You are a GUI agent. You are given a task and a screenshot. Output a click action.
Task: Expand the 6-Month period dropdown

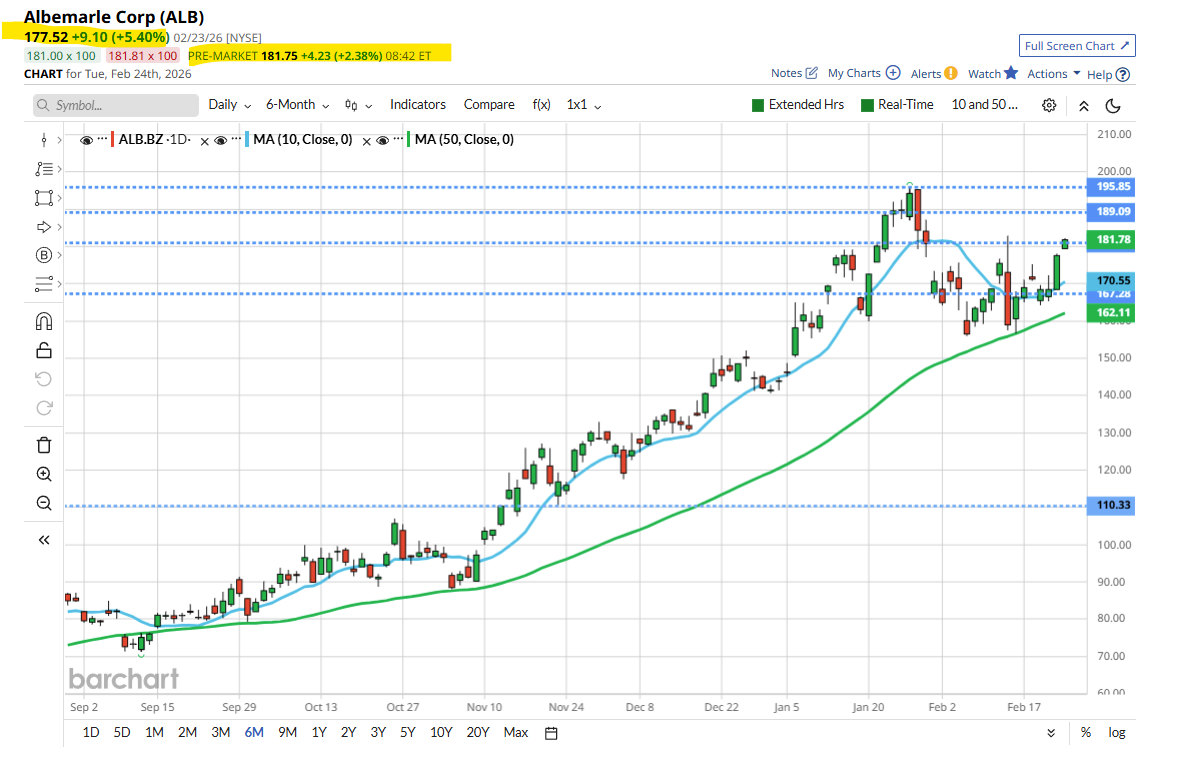(x=297, y=105)
